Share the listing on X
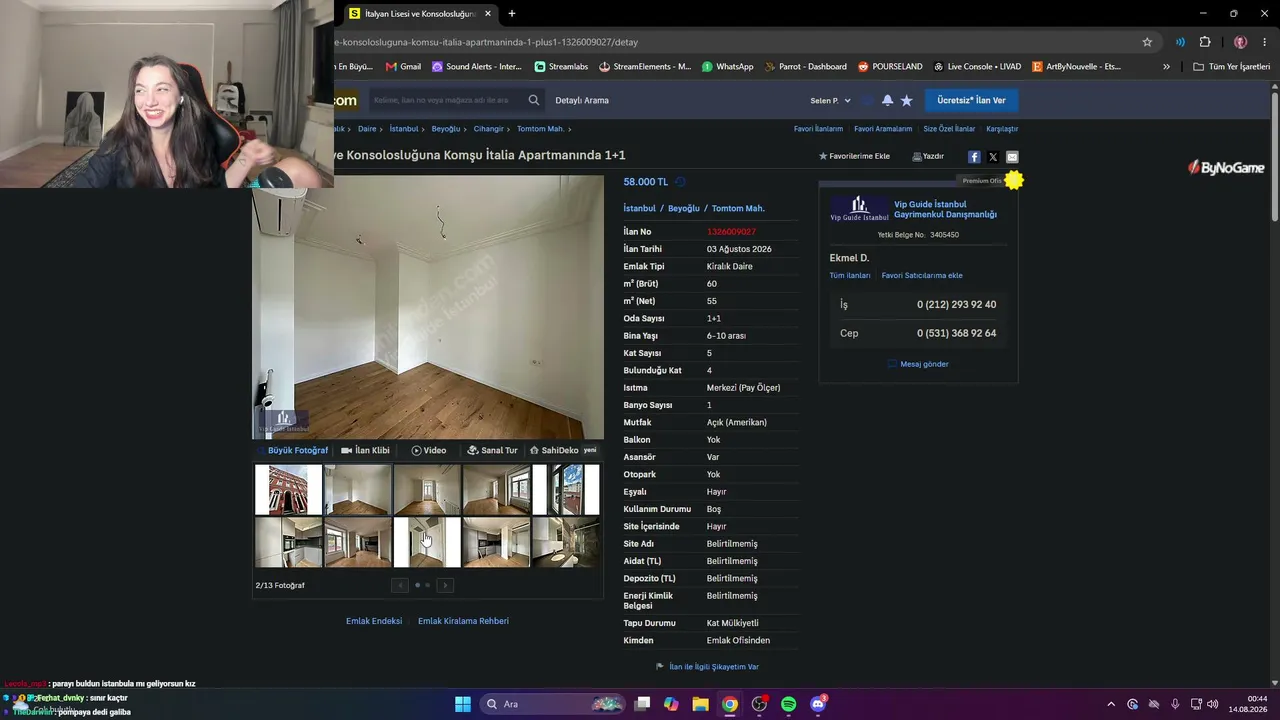 tap(993, 157)
